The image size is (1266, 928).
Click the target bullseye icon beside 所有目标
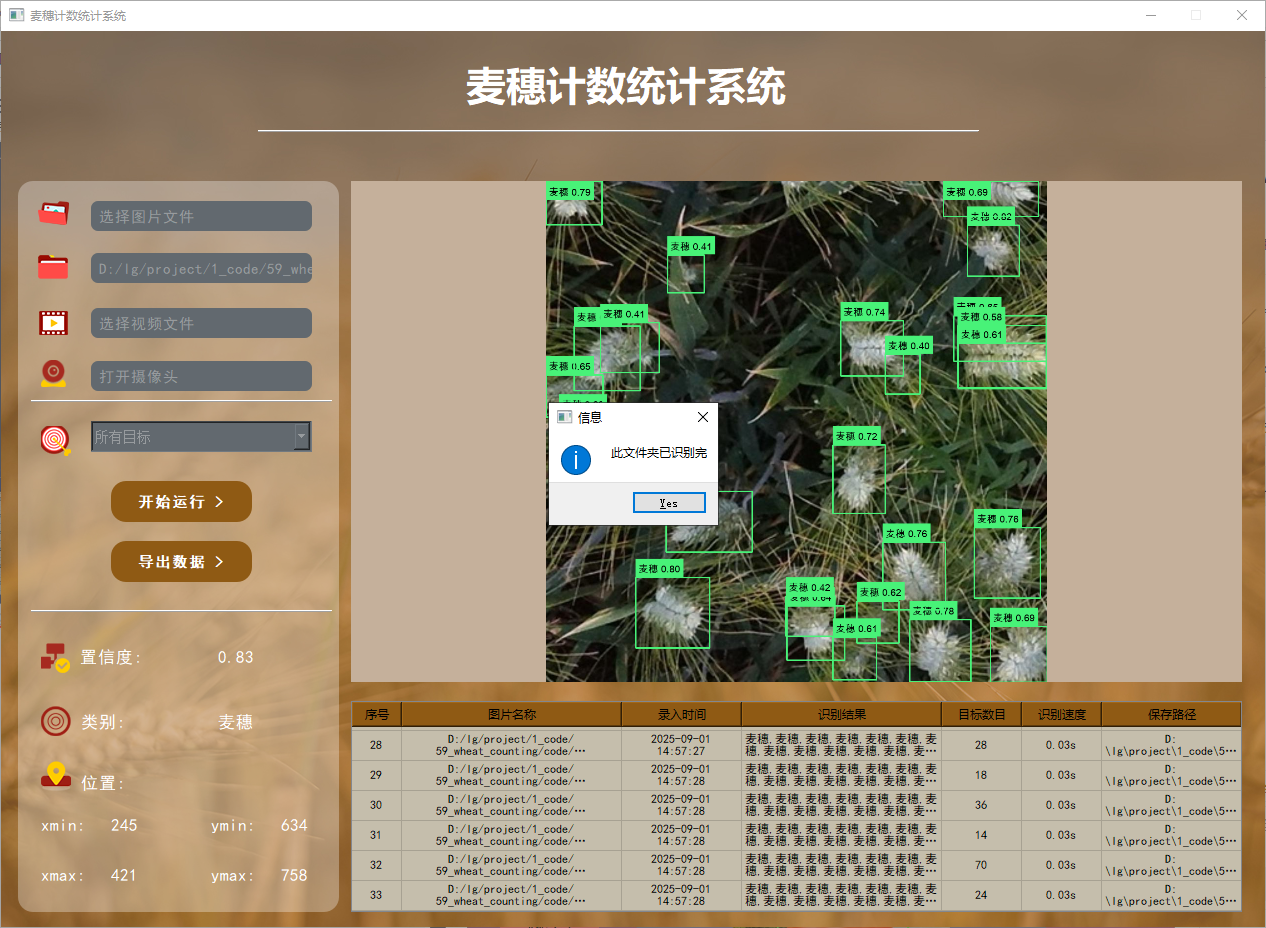coord(56,440)
